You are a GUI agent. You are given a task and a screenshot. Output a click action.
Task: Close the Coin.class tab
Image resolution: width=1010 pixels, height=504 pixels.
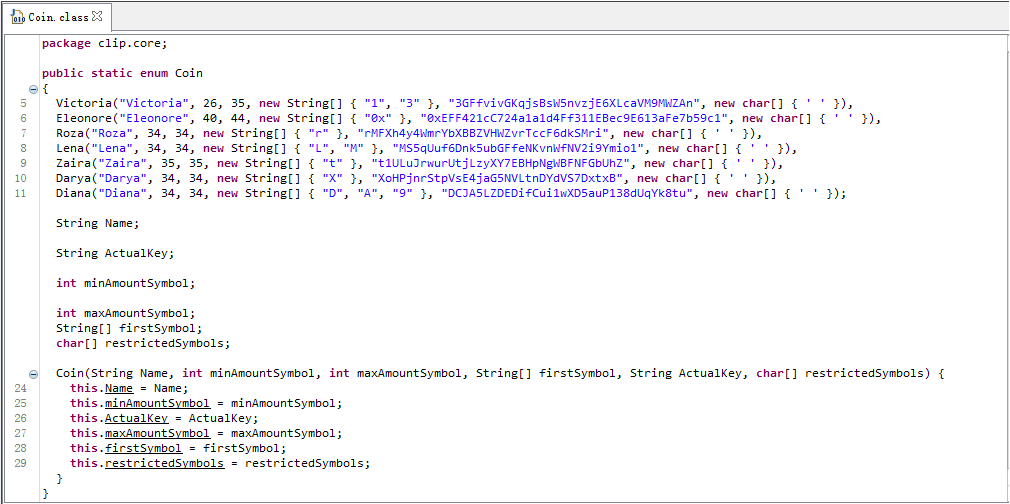click(97, 17)
